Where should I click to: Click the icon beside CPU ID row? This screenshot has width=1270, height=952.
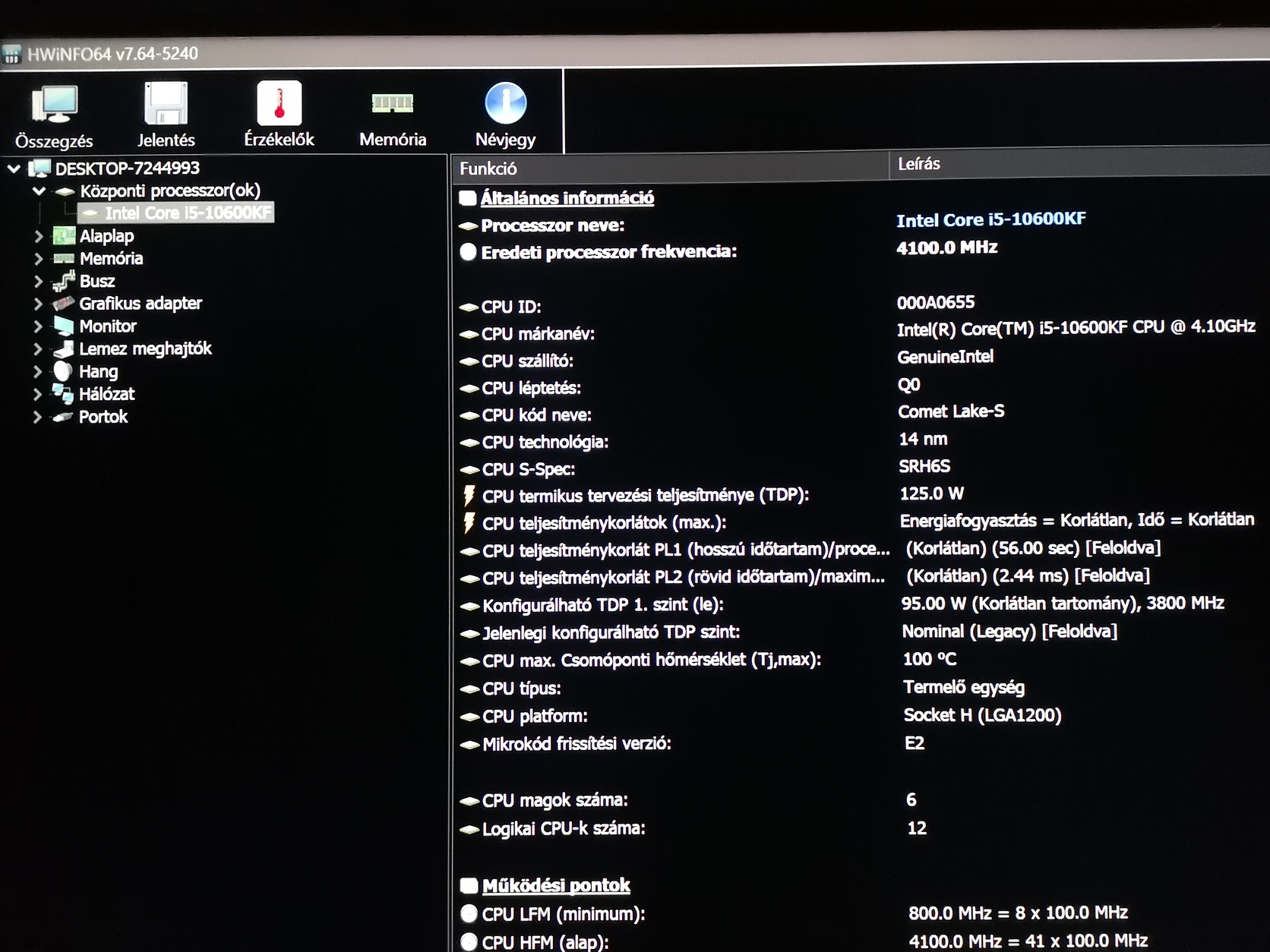[469, 307]
